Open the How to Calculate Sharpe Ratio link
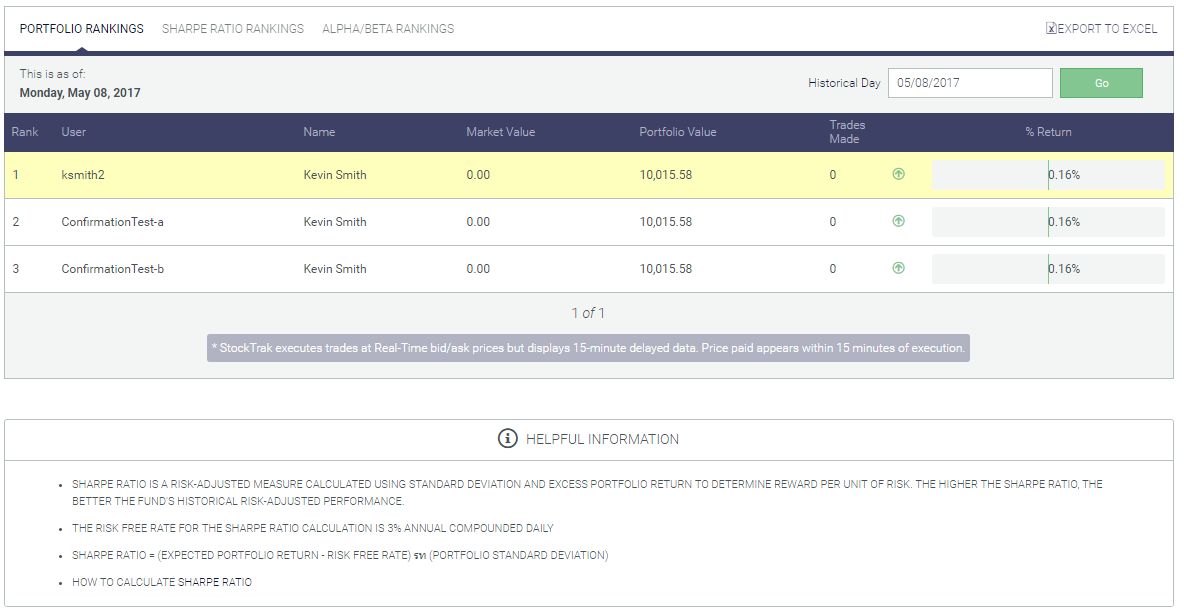Image resolution: width=1184 pixels, height=616 pixels. coord(162,582)
